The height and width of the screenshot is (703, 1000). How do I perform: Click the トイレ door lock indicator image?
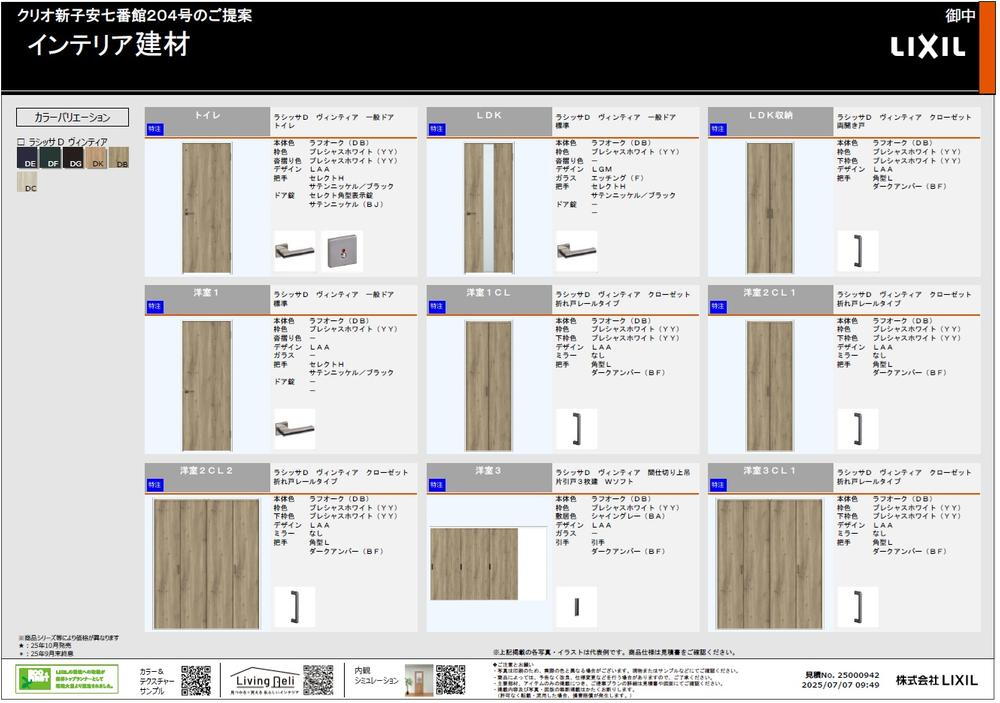342,251
